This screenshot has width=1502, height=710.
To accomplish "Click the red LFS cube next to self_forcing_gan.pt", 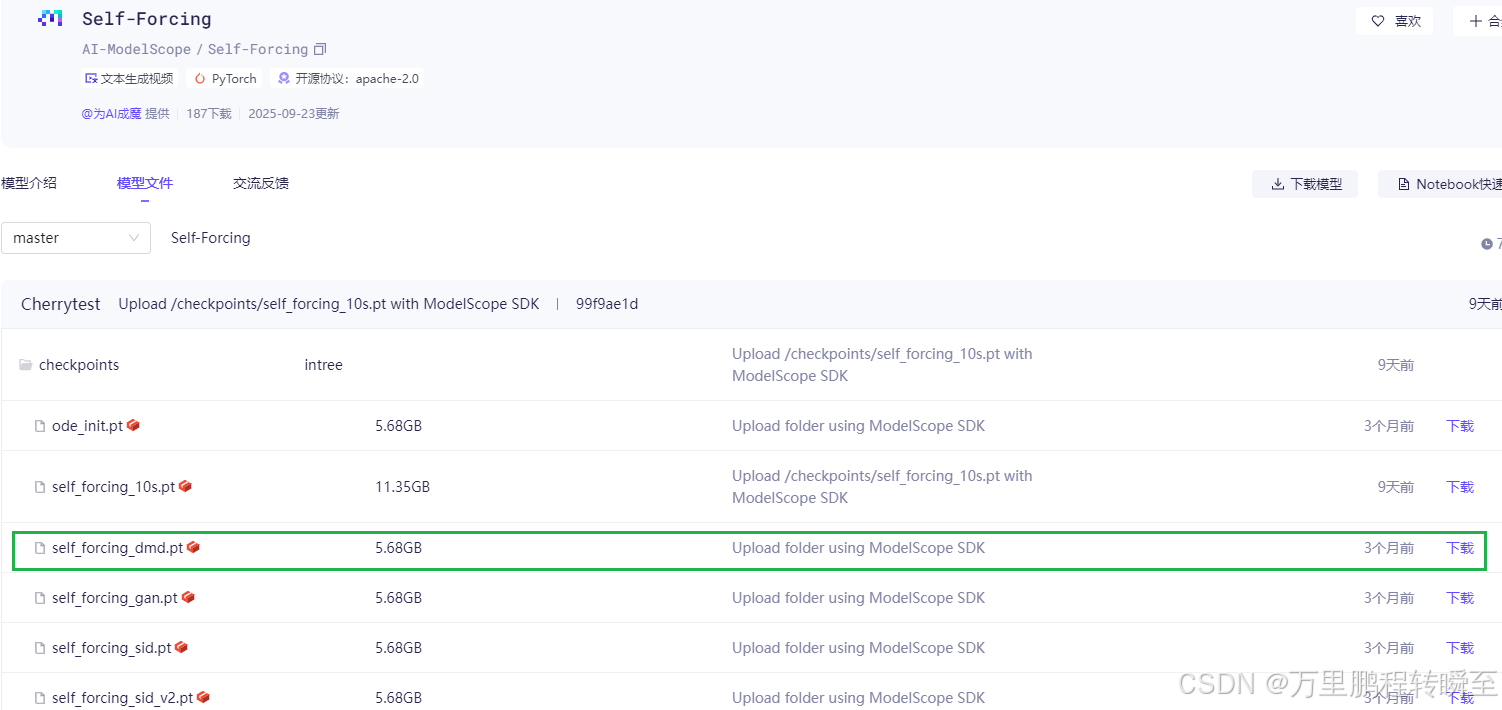I will pyautogui.click(x=188, y=597).
